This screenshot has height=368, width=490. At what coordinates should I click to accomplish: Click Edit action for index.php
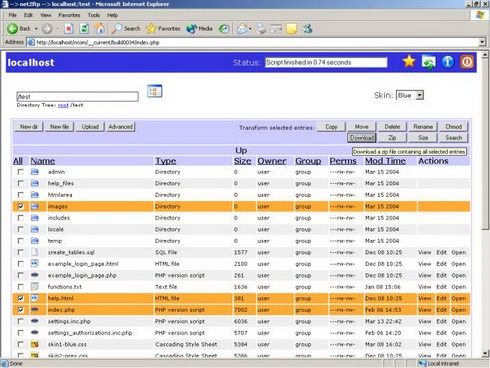(x=442, y=310)
